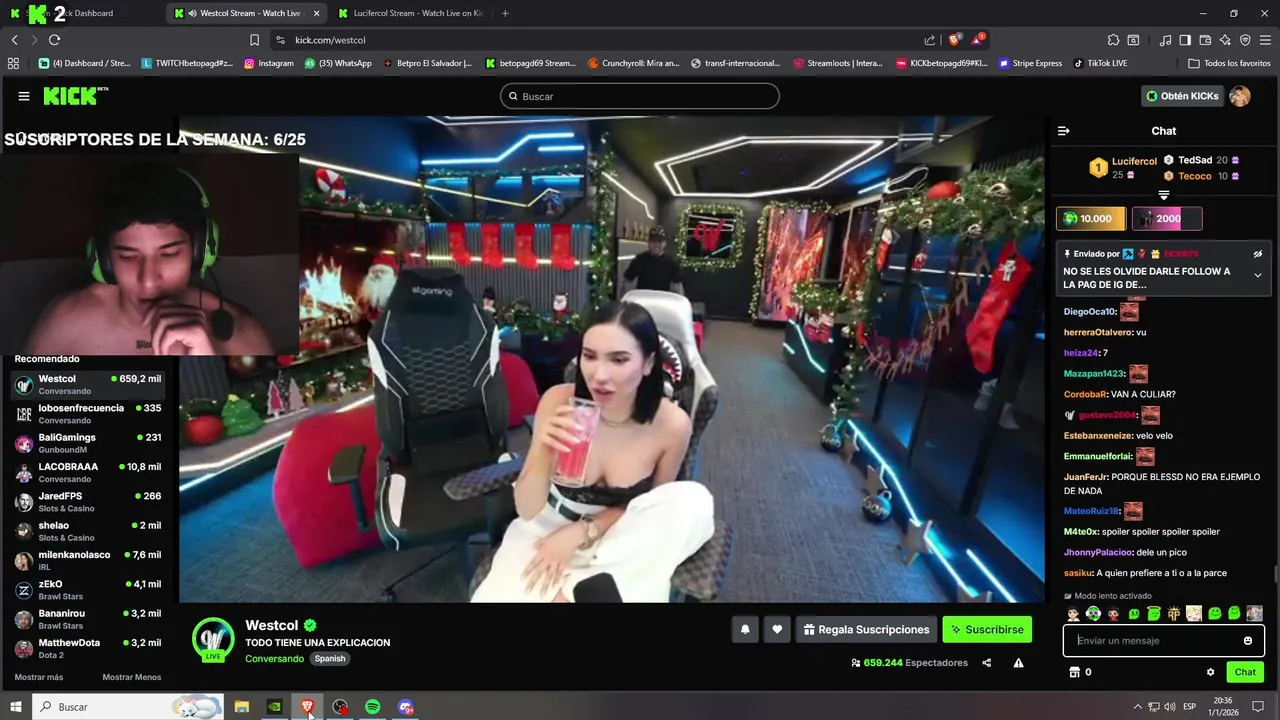Report the stream via the warning triangle icon
Viewport: 1280px width, 720px height.
[x=1018, y=663]
